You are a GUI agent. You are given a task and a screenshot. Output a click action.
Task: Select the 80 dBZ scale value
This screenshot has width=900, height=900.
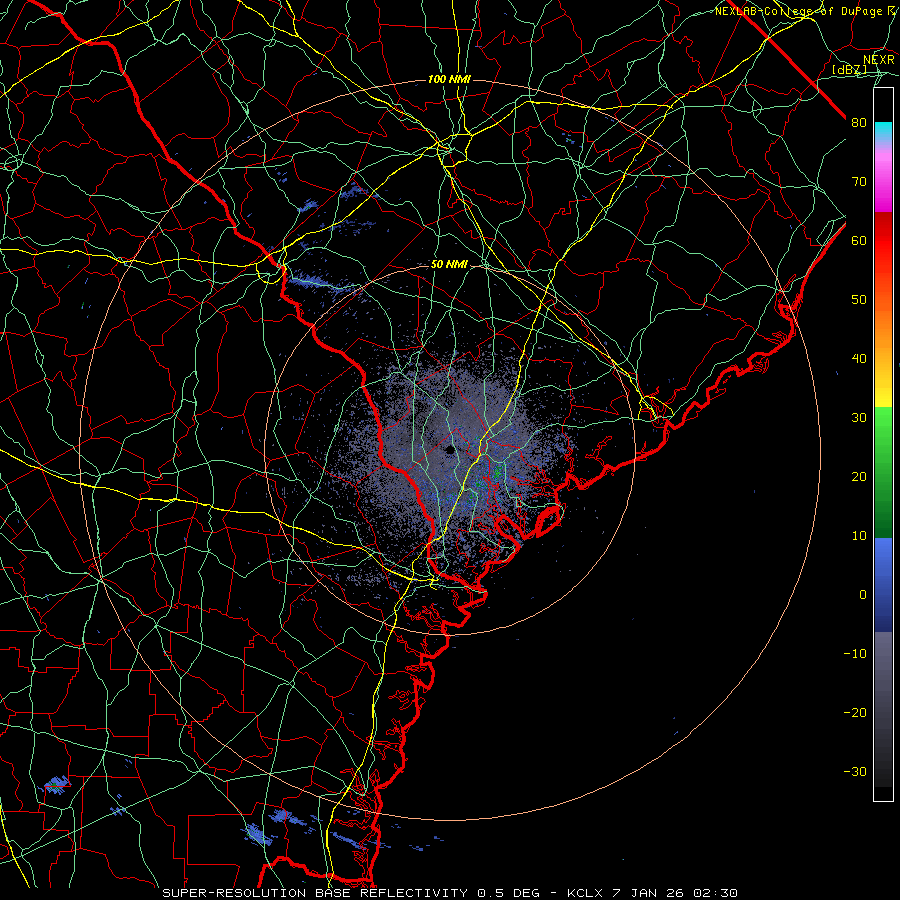pos(859,122)
